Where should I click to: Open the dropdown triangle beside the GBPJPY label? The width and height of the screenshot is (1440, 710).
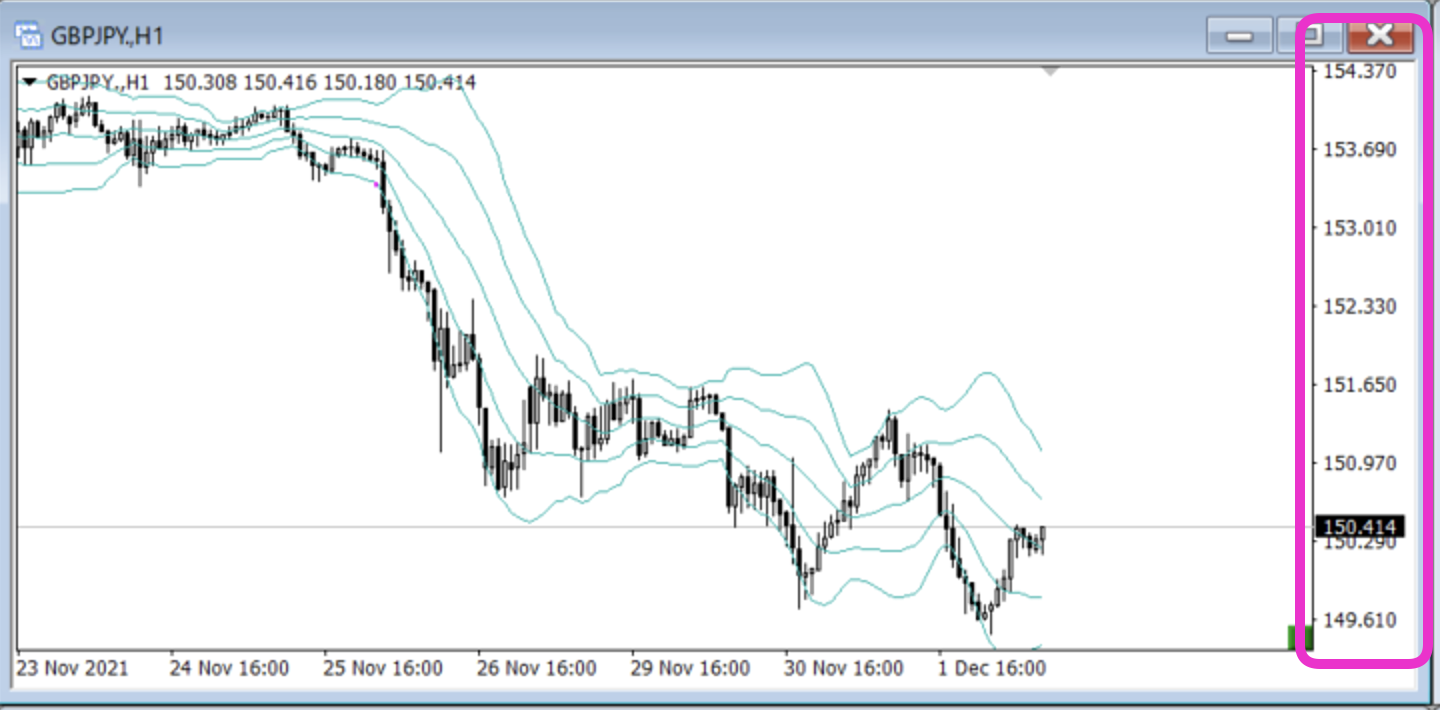pos(31,82)
